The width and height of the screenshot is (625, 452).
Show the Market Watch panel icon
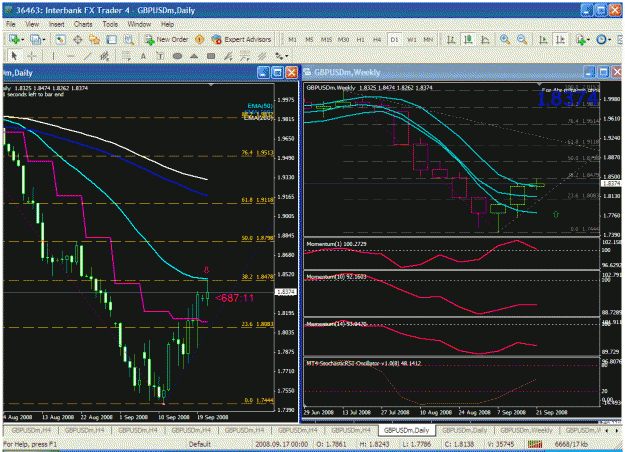[60, 39]
